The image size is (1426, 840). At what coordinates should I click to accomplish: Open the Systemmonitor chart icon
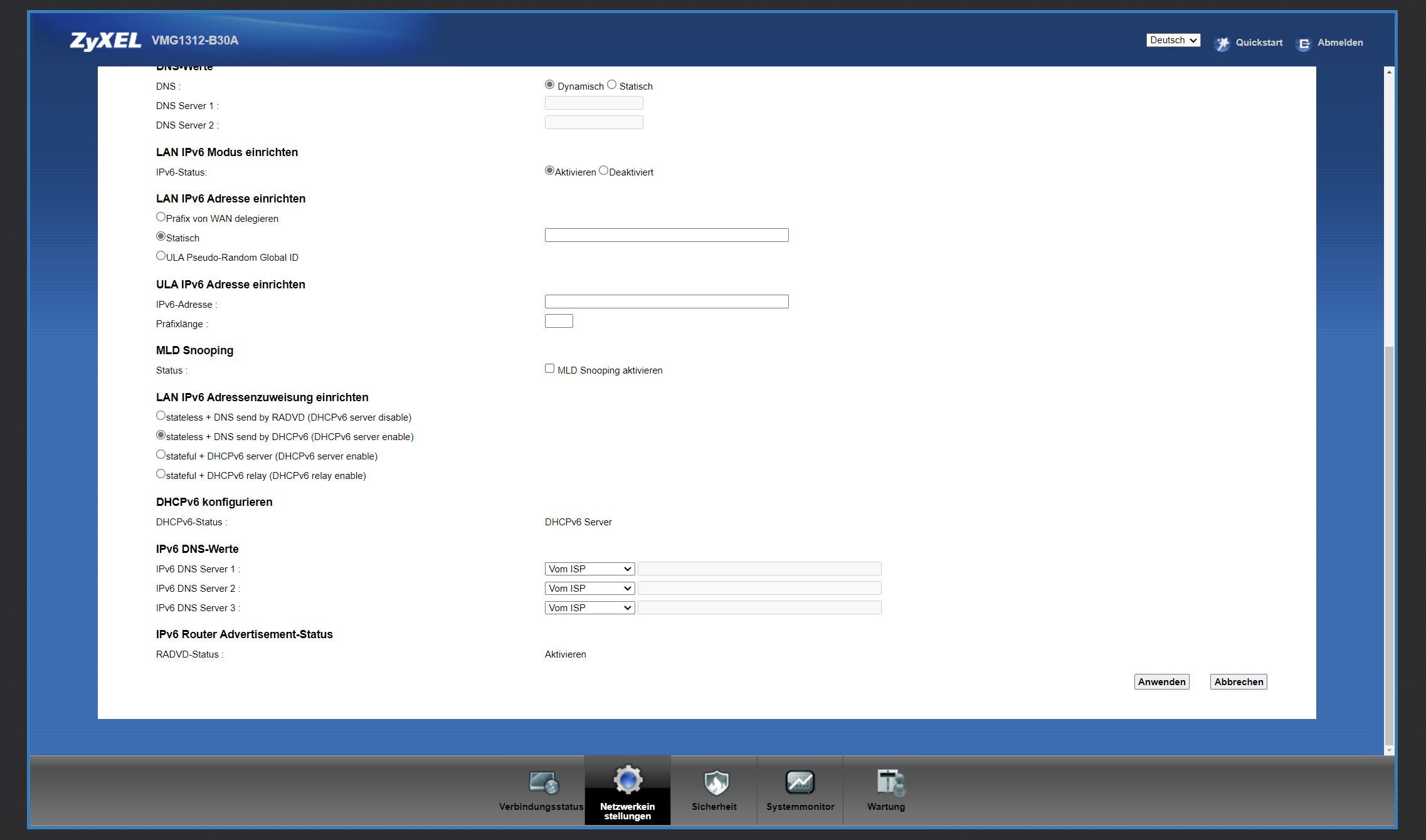point(800,782)
